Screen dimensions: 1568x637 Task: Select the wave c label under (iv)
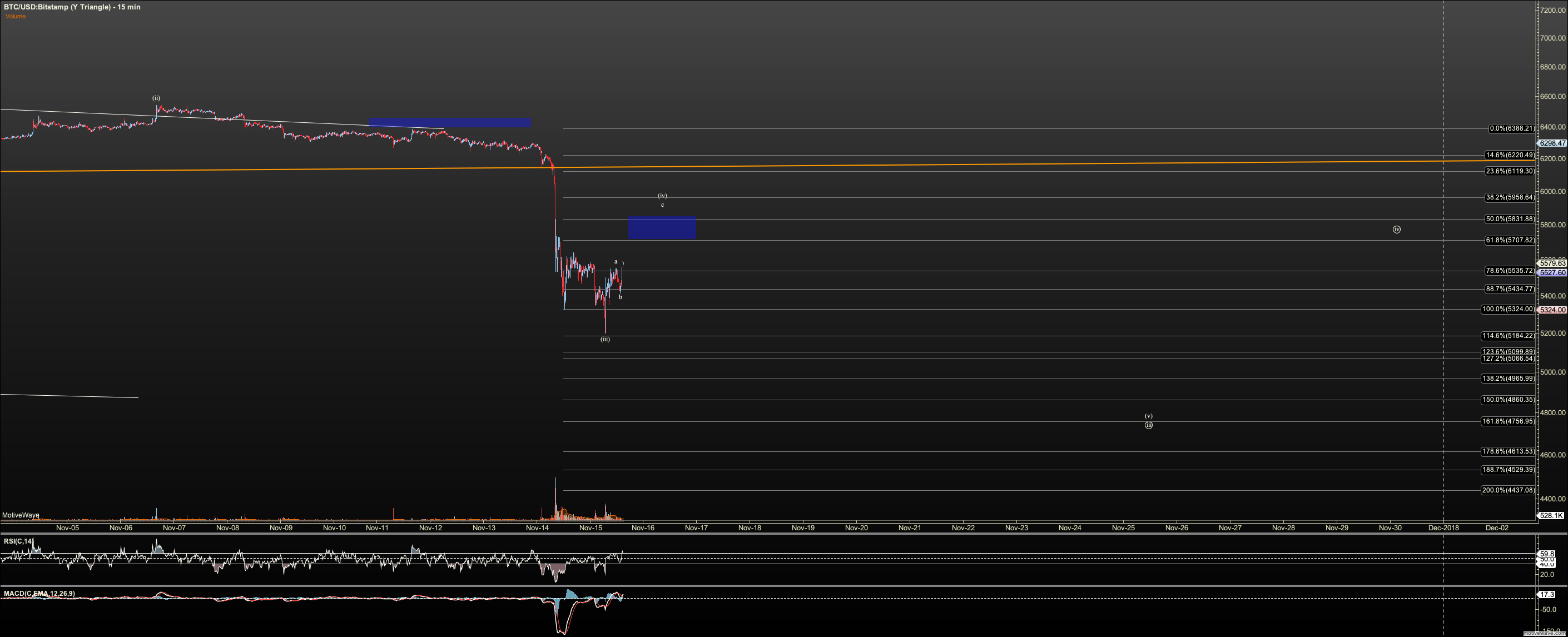click(662, 205)
